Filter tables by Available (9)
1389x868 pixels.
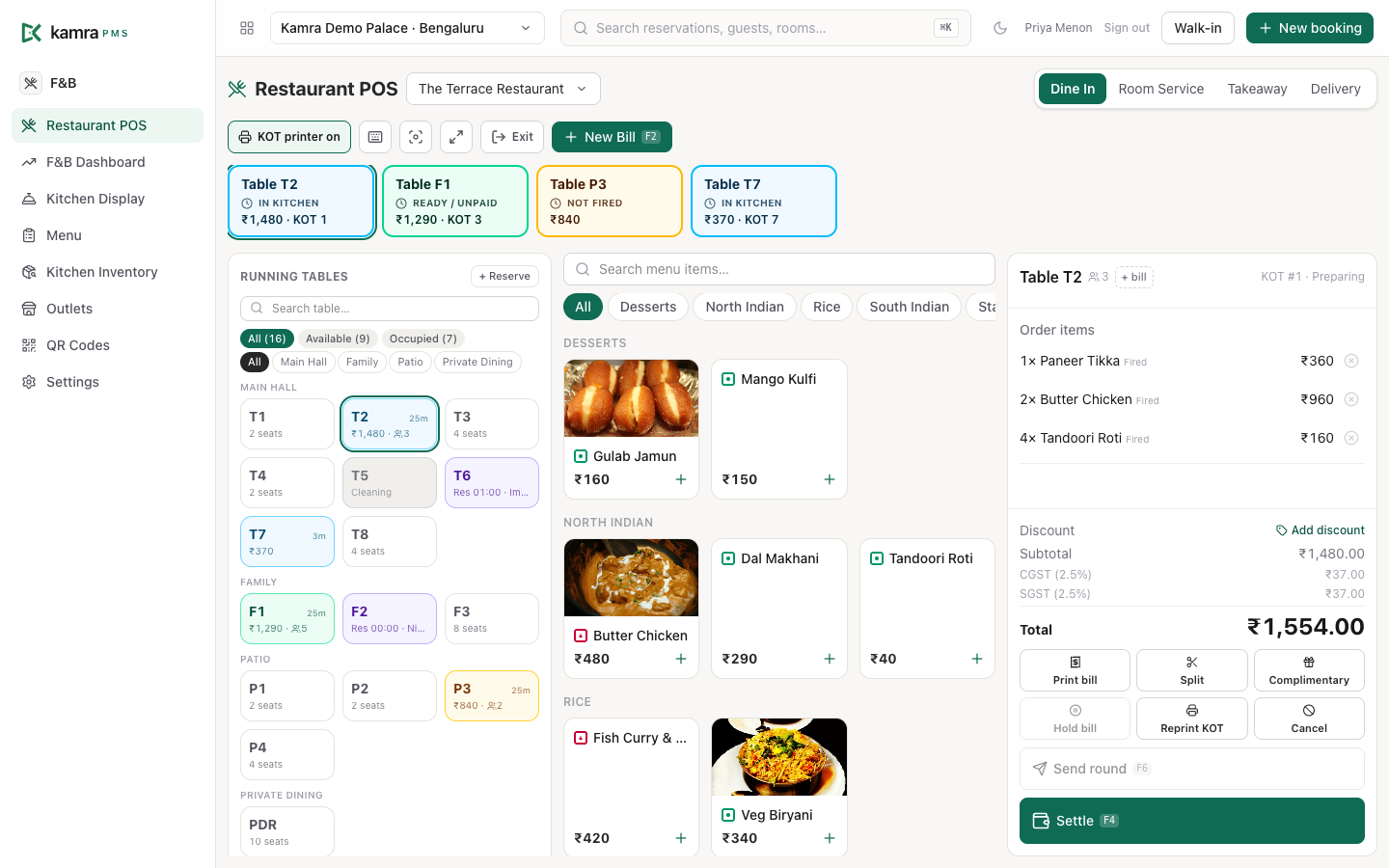tap(338, 339)
